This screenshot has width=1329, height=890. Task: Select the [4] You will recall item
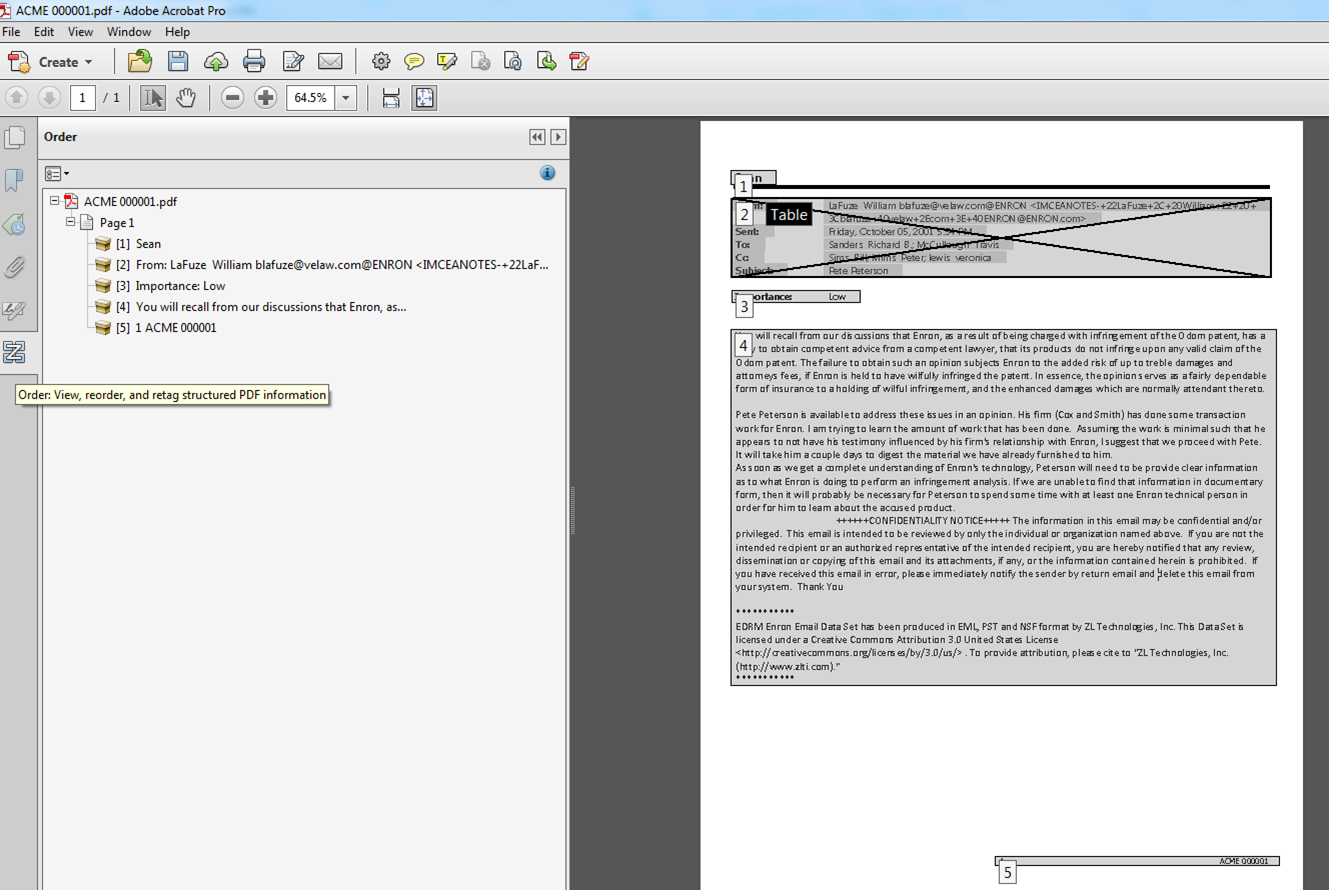[261, 306]
